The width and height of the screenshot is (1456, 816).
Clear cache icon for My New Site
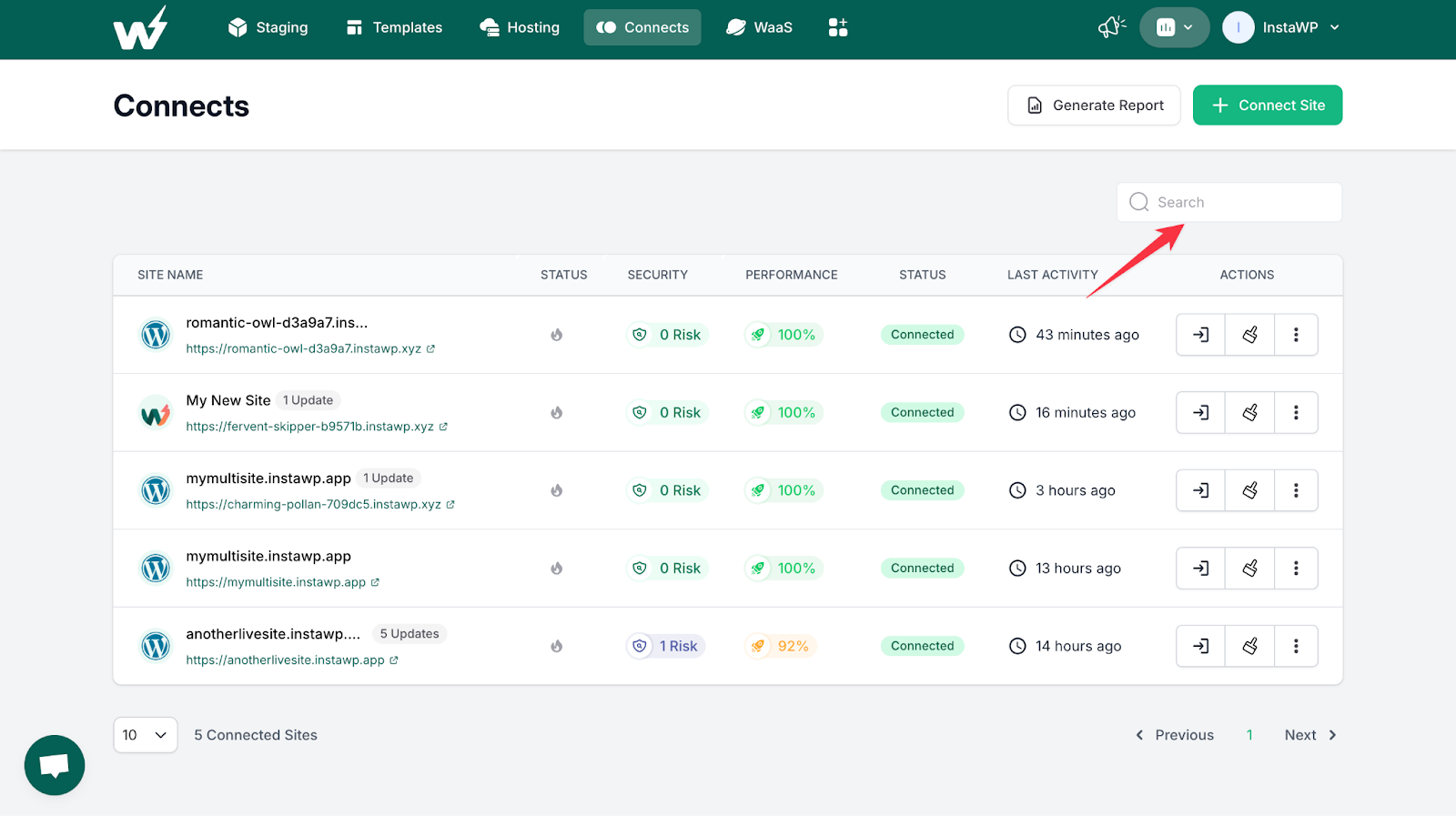1250,413
